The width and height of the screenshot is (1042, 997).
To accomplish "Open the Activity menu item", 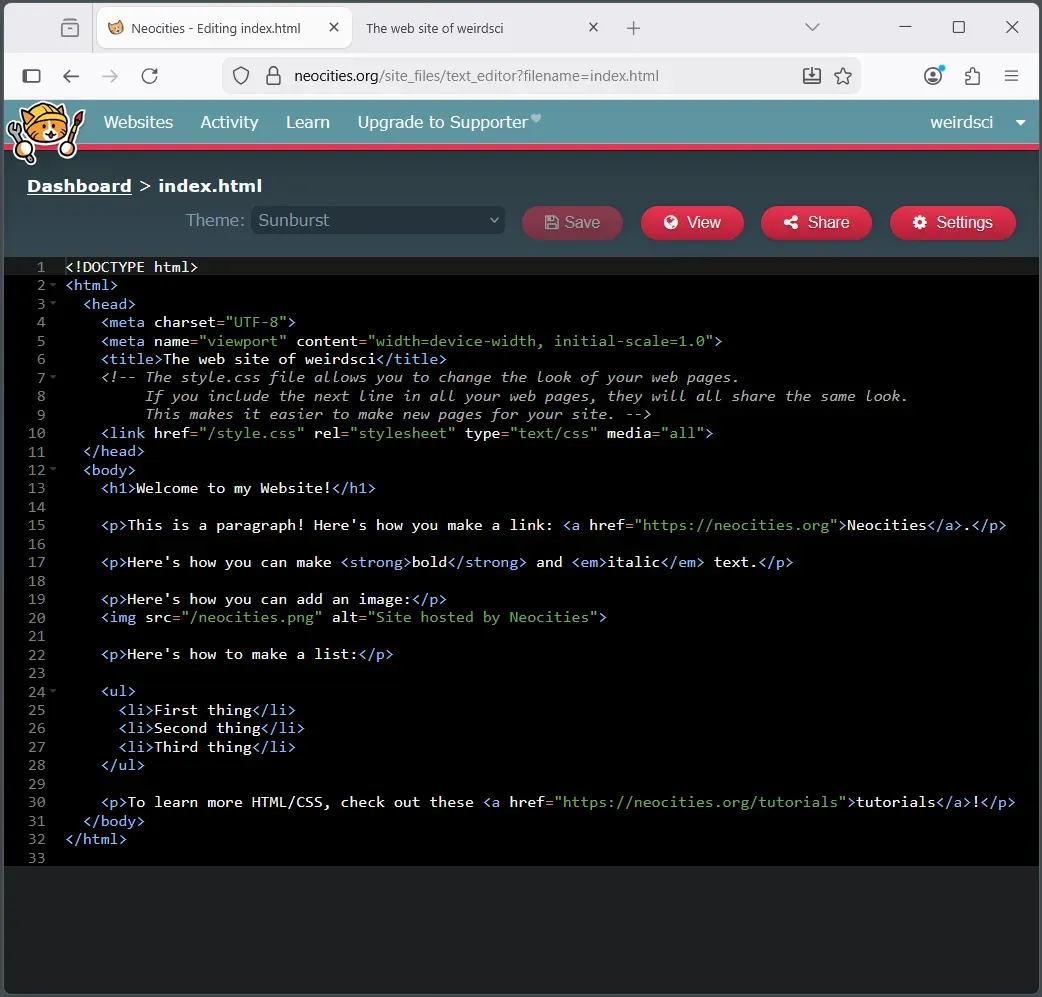I will point(229,122).
